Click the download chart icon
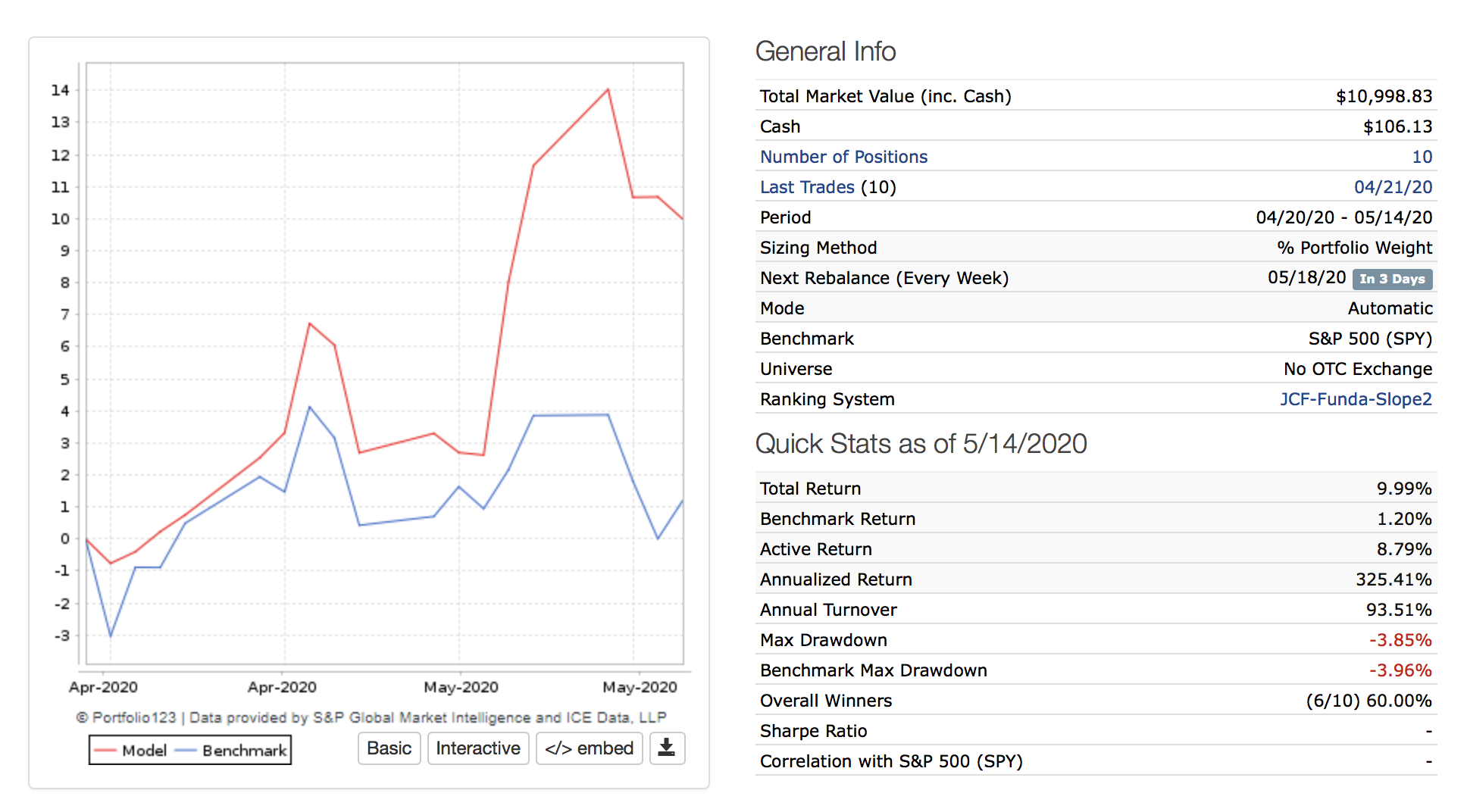Screen dimensions: 1467x812 coord(667,748)
